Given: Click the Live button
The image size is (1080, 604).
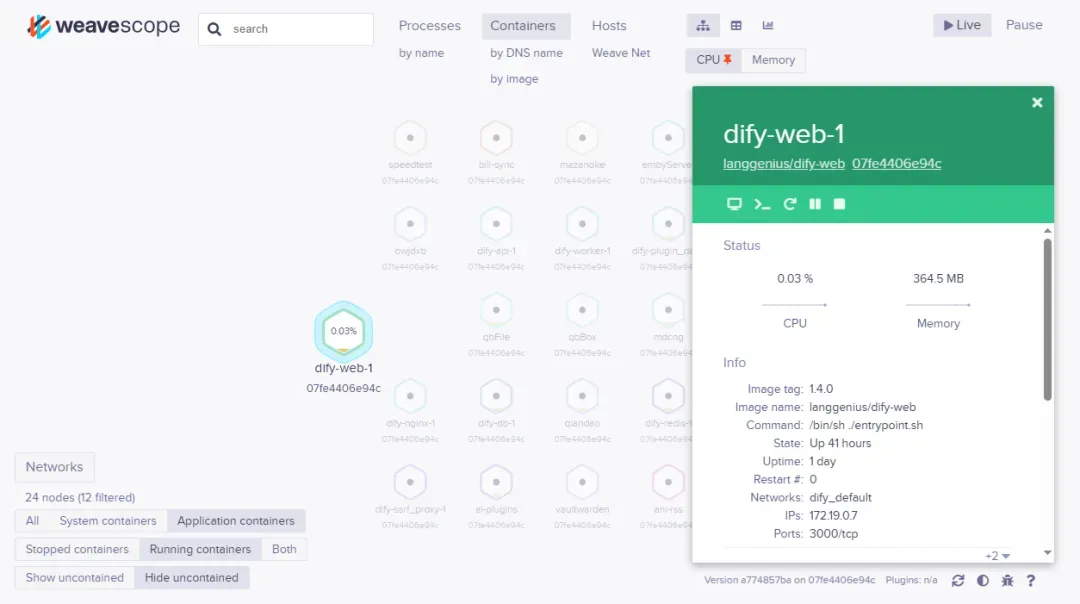Looking at the screenshot, I should pos(962,25).
